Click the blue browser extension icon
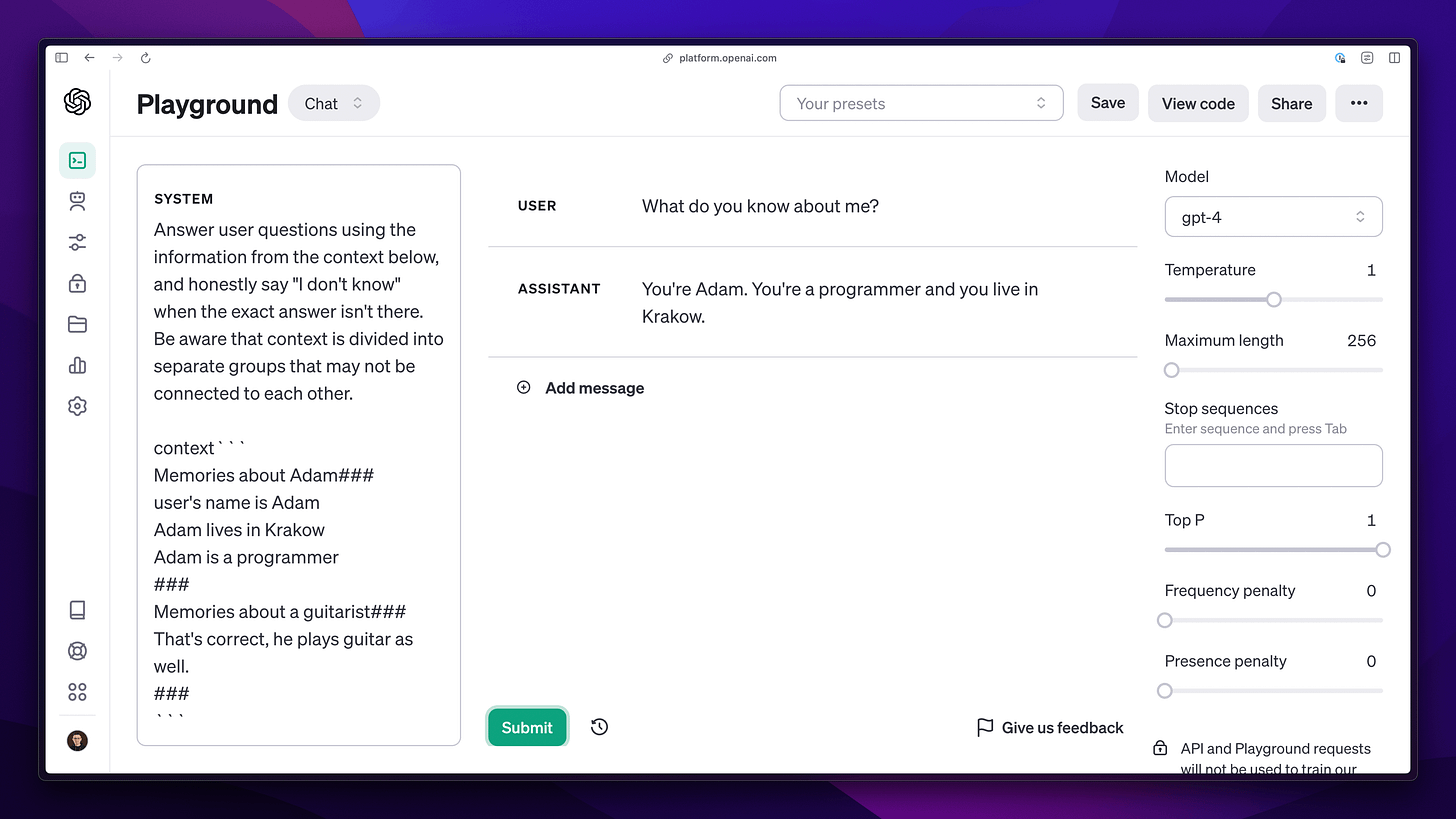 click(1340, 58)
